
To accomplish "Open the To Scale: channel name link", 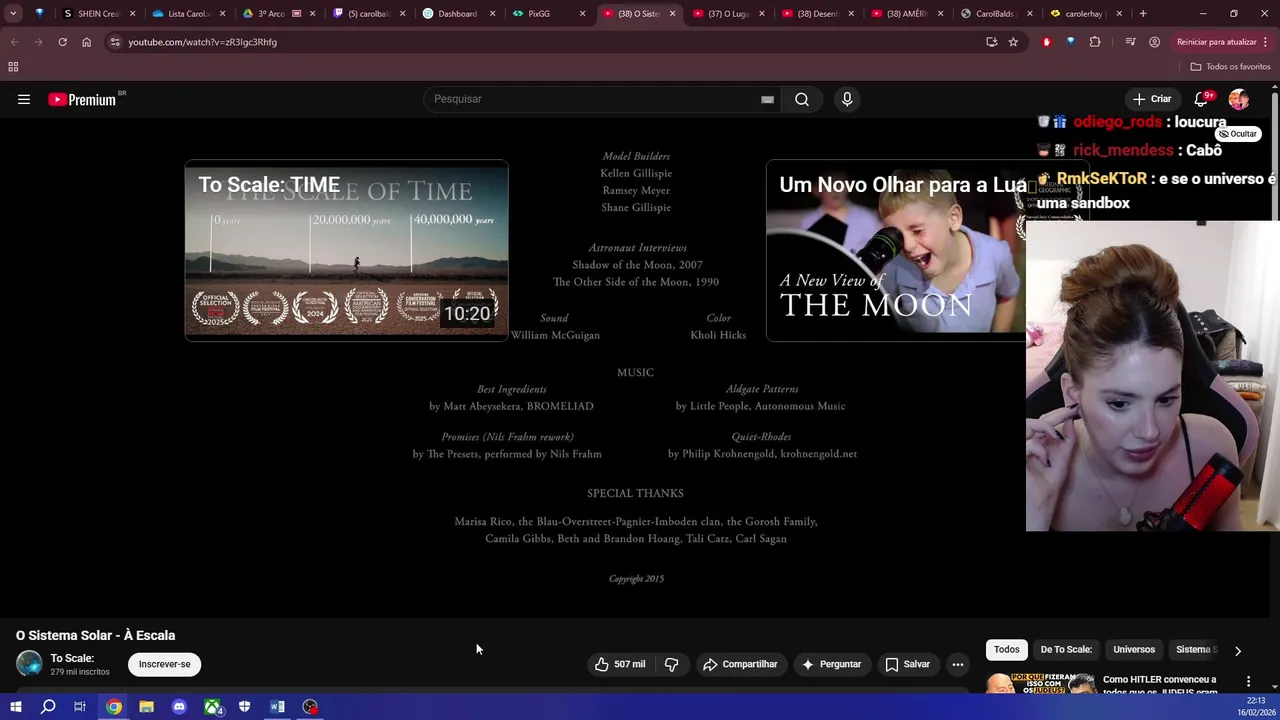I will click(72, 658).
